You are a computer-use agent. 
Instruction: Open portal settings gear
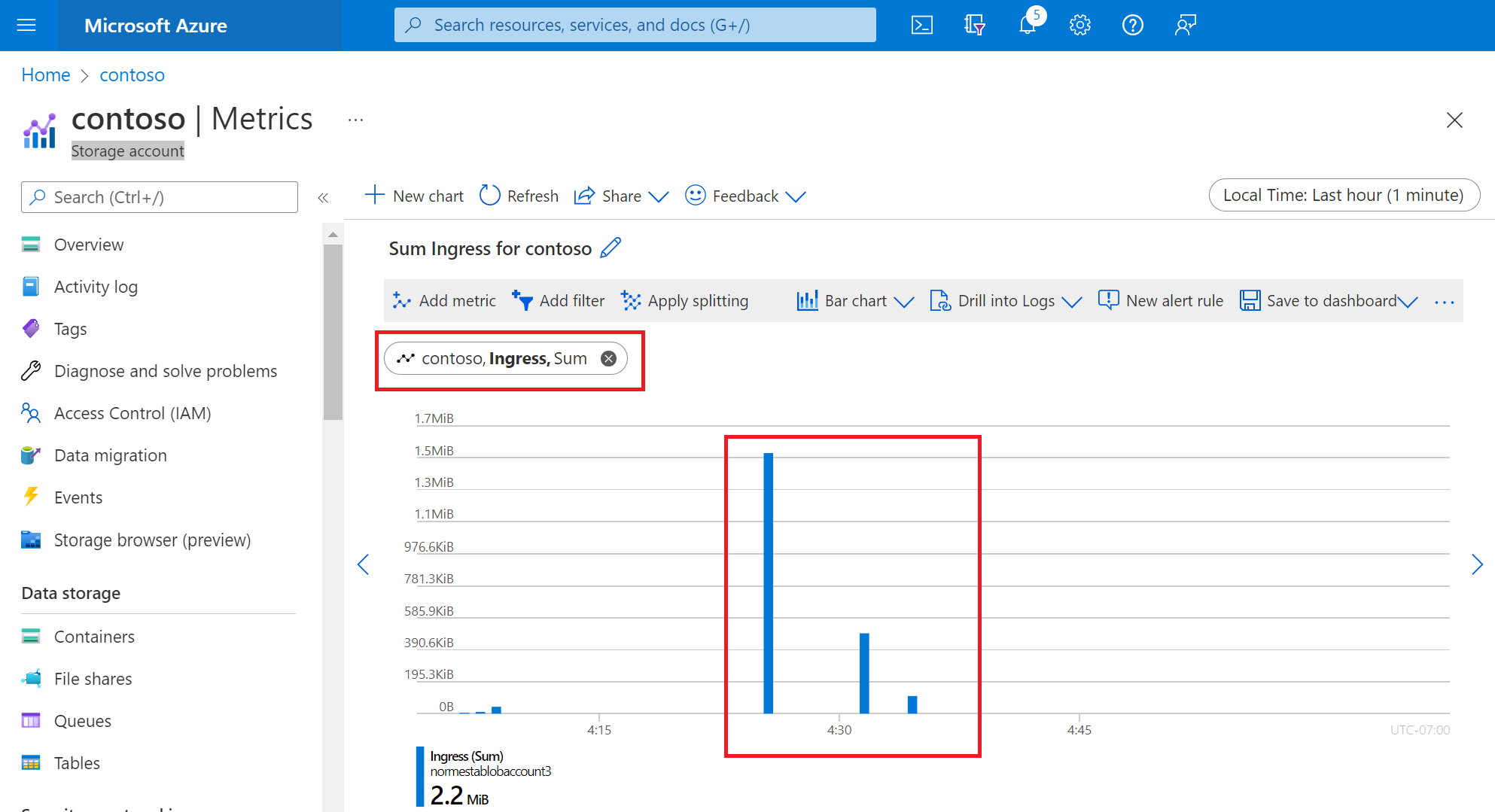pyautogui.click(x=1080, y=26)
